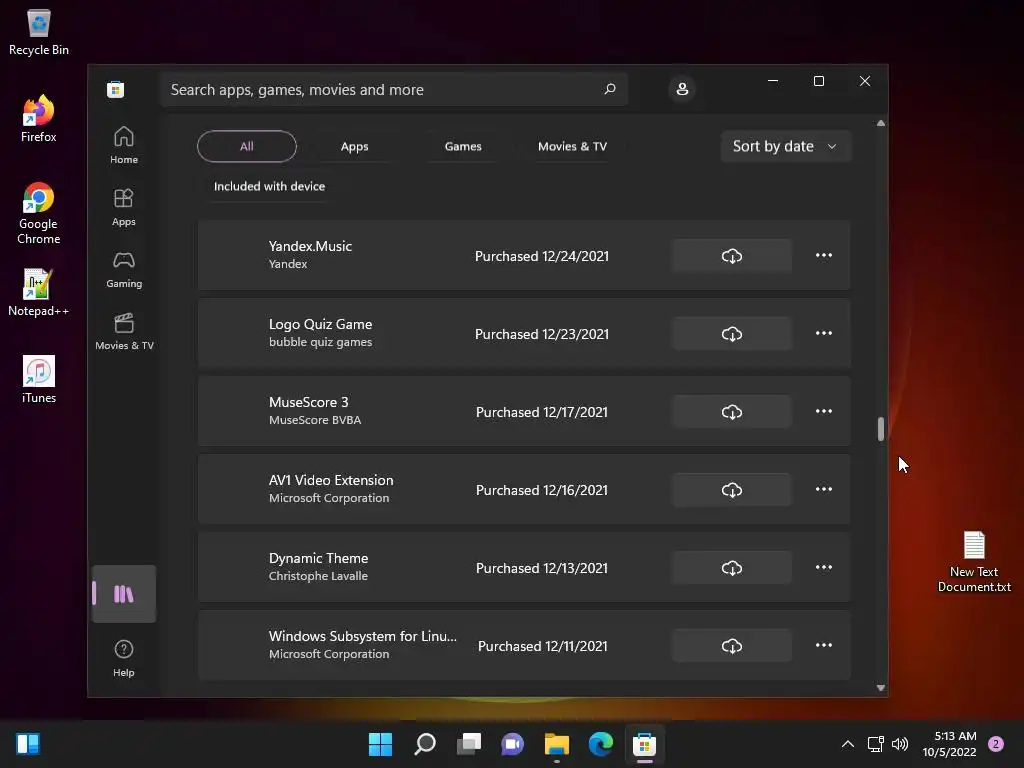Download MuseScore 3 from cloud

(x=731, y=411)
